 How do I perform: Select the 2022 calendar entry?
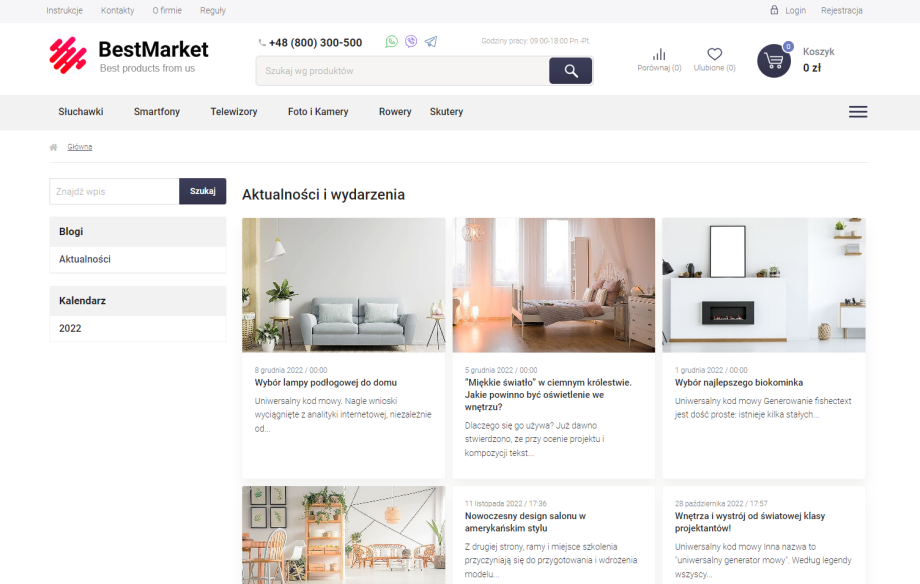click(x=70, y=328)
